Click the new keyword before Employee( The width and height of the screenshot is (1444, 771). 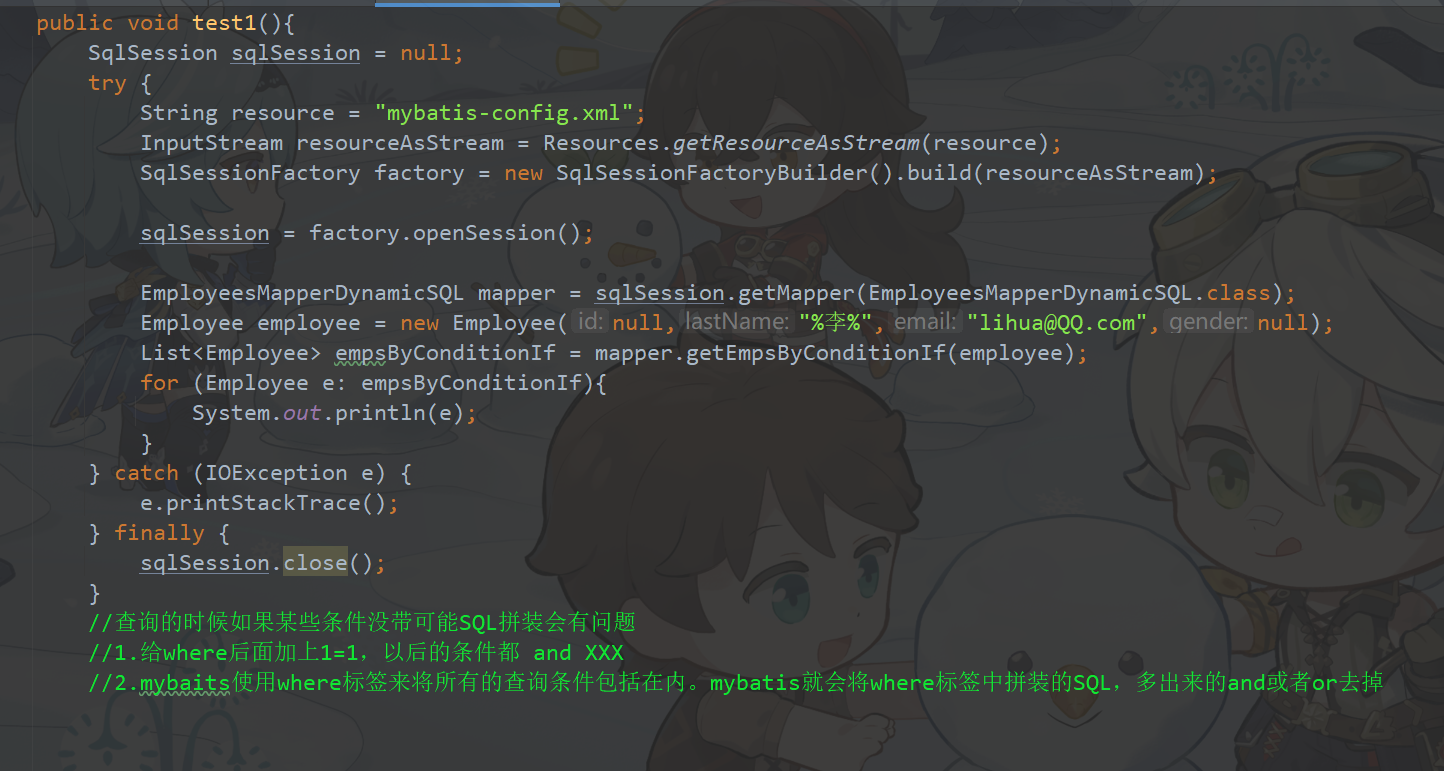pyautogui.click(x=419, y=323)
